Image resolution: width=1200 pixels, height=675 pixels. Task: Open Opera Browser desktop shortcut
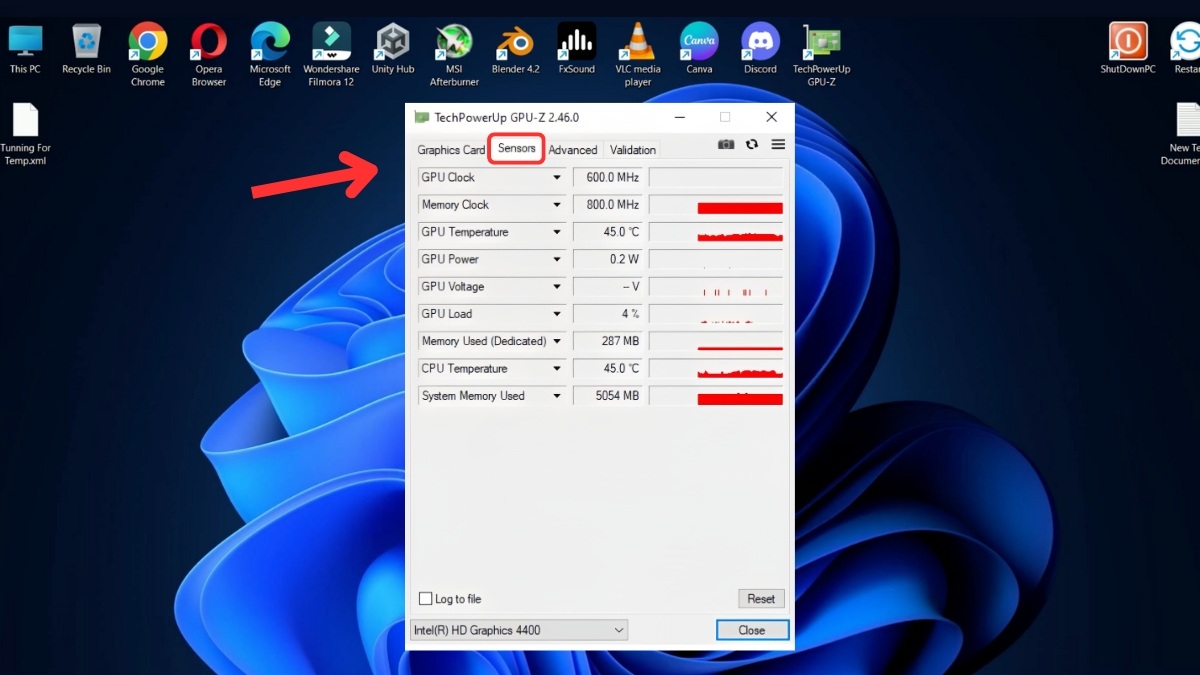pyautogui.click(x=209, y=55)
